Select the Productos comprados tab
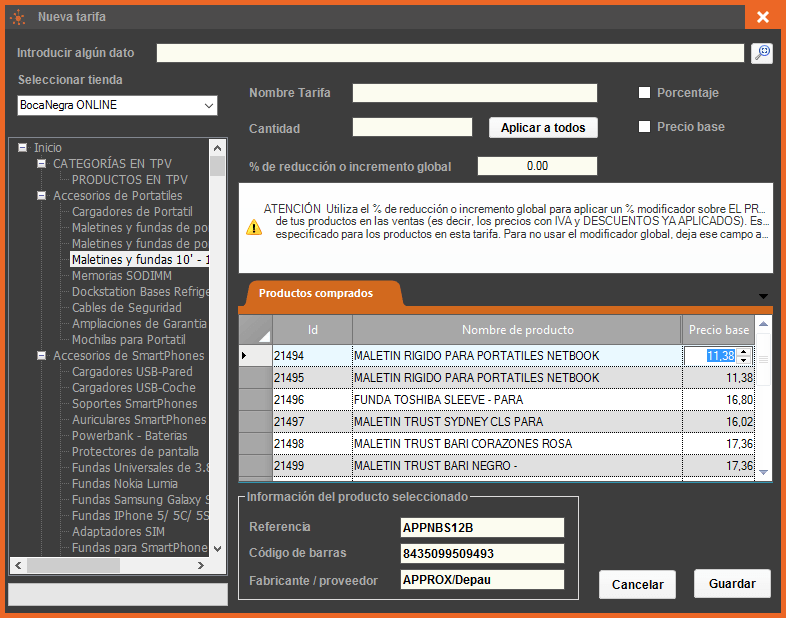Image resolution: width=786 pixels, height=618 pixels. coord(316,294)
